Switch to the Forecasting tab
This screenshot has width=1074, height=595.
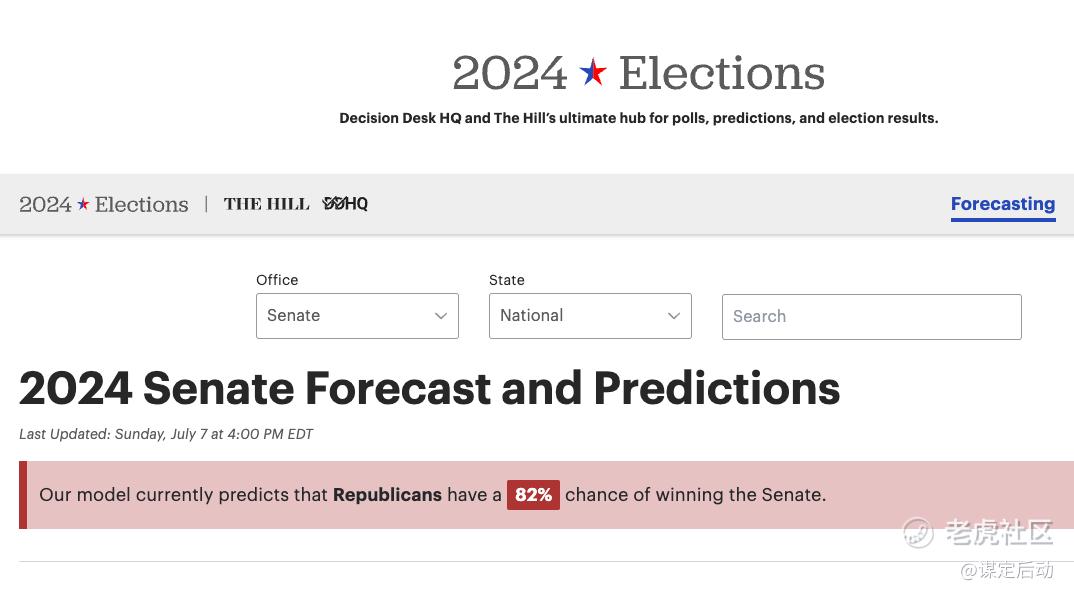[x=1002, y=204]
